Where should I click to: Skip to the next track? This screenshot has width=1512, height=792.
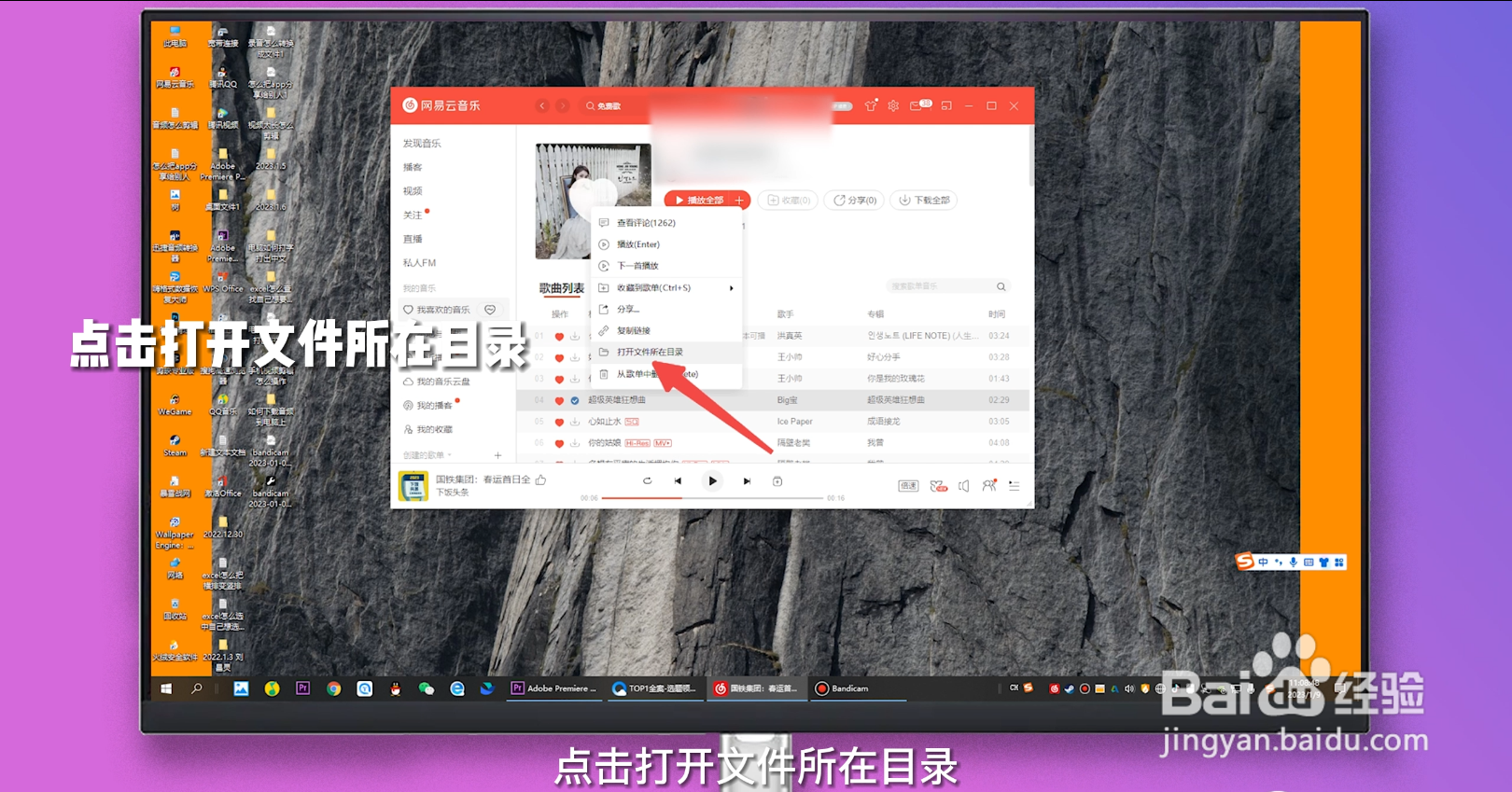pos(747,481)
